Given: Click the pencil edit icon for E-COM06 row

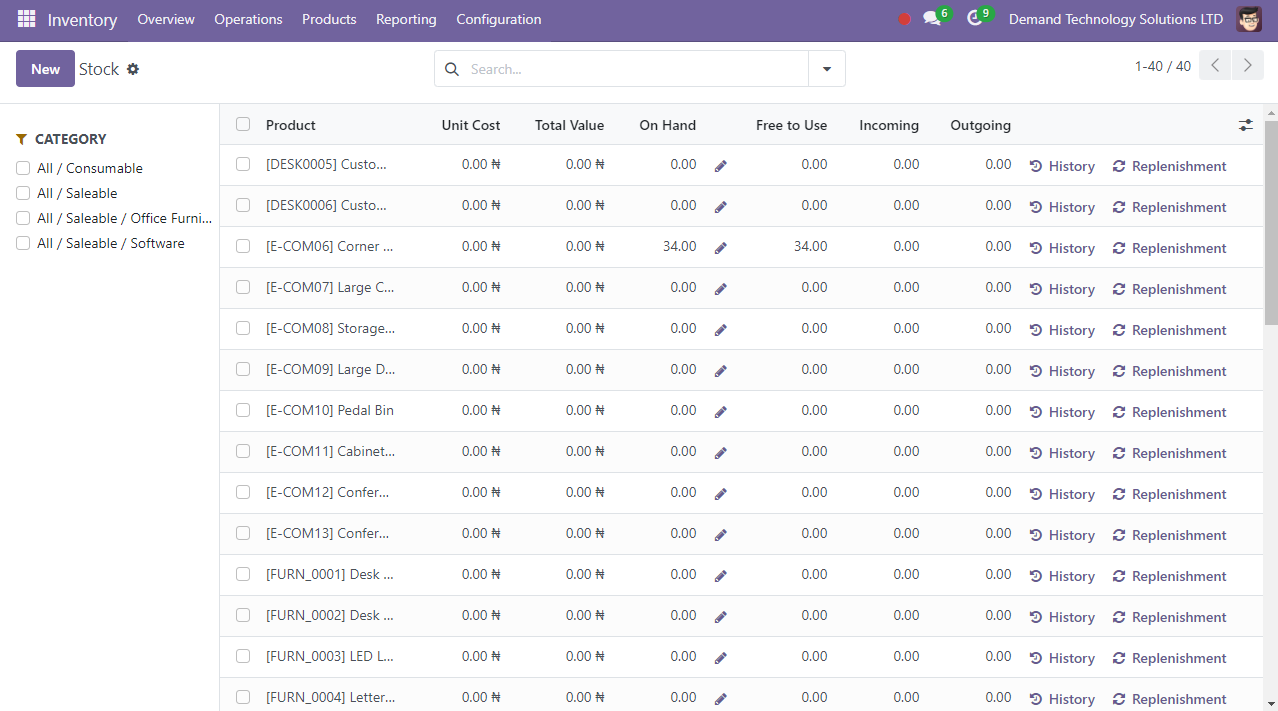Looking at the screenshot, I should 720,248.
